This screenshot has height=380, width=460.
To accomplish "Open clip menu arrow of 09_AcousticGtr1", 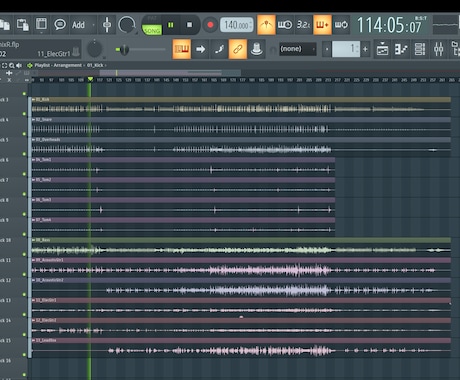I will pyautogui.click(x=34, y=260).
